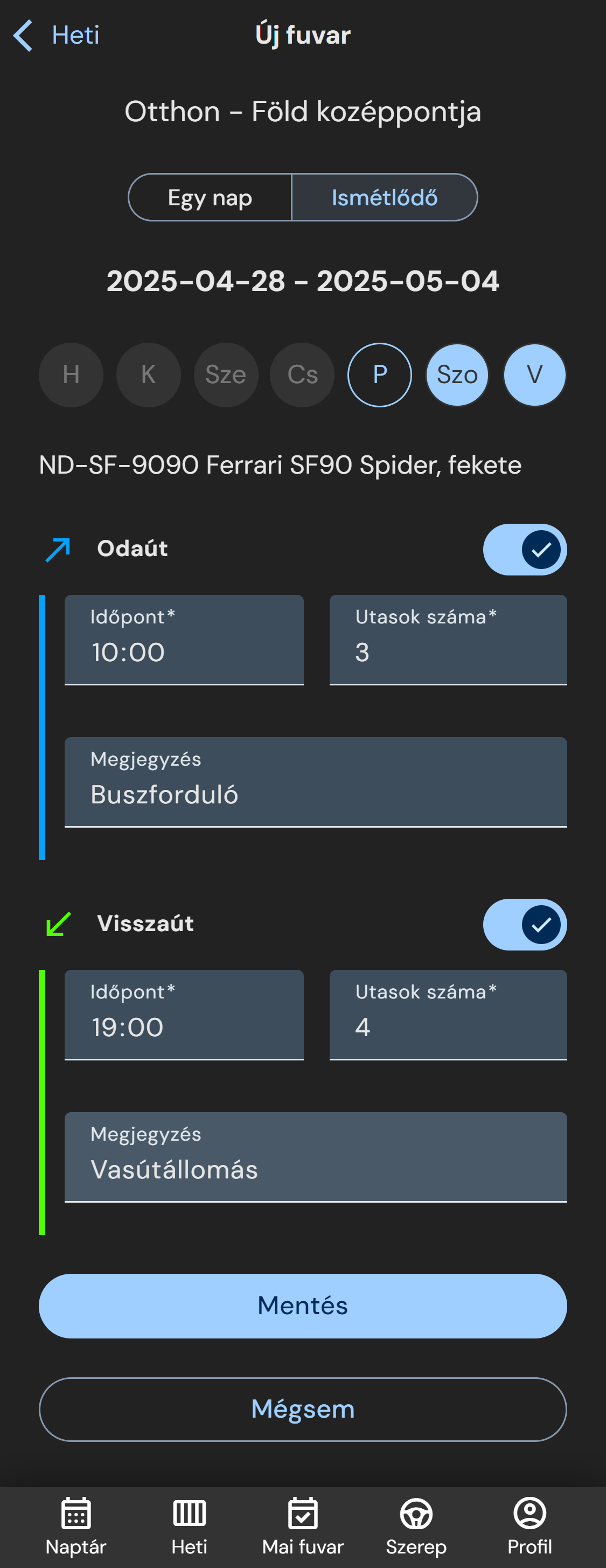Disable the Visszaút toggle switch
This screenshot has height=1568, width=606.
click(525, 925)
